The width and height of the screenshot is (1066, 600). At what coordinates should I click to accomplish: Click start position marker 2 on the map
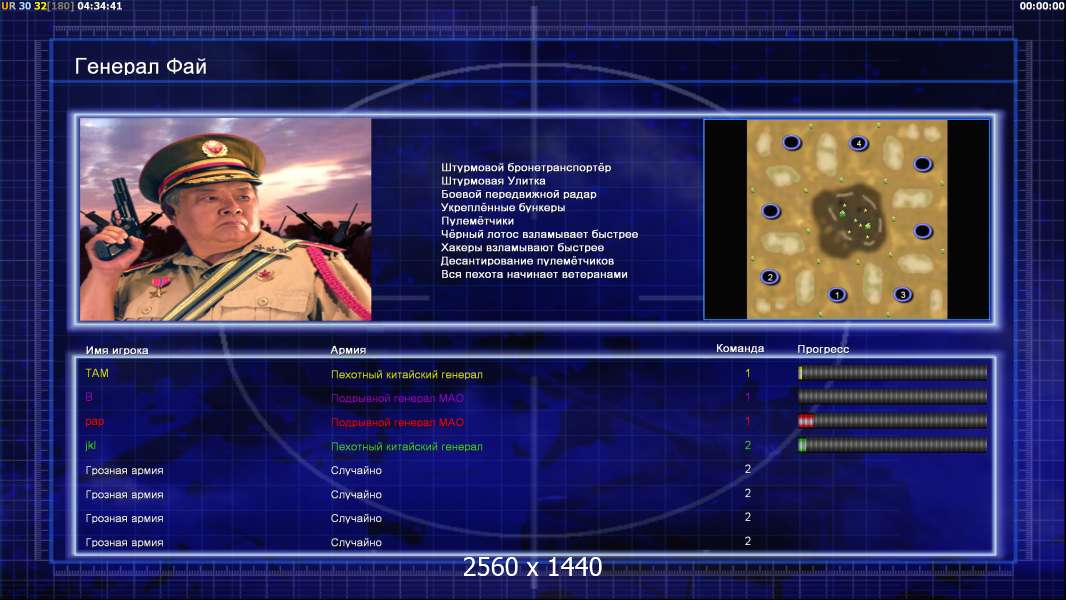coord(770,277)
